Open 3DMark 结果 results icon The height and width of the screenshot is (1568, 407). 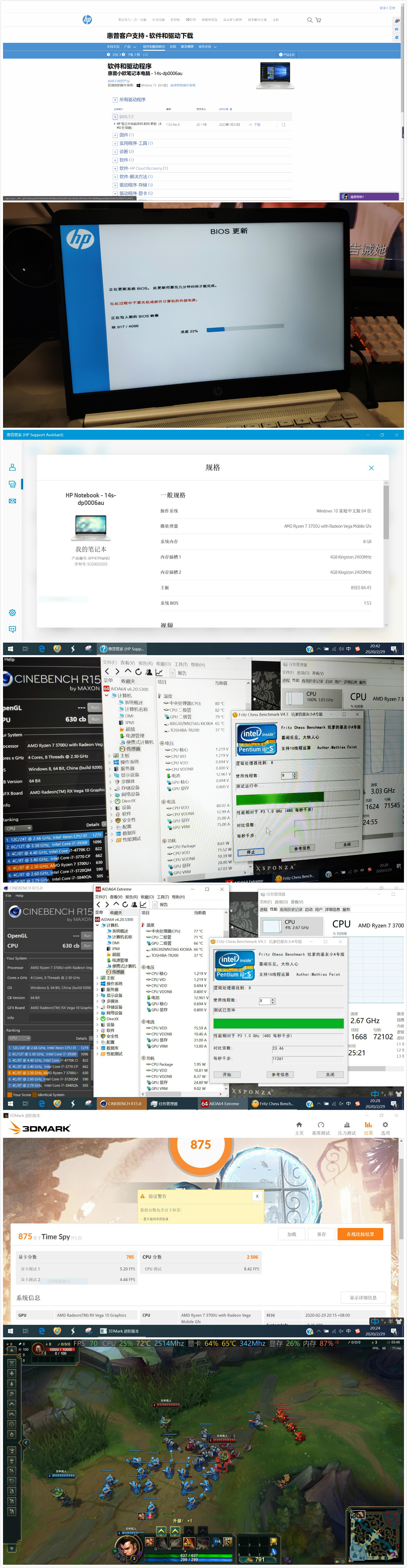point(368,1128)
